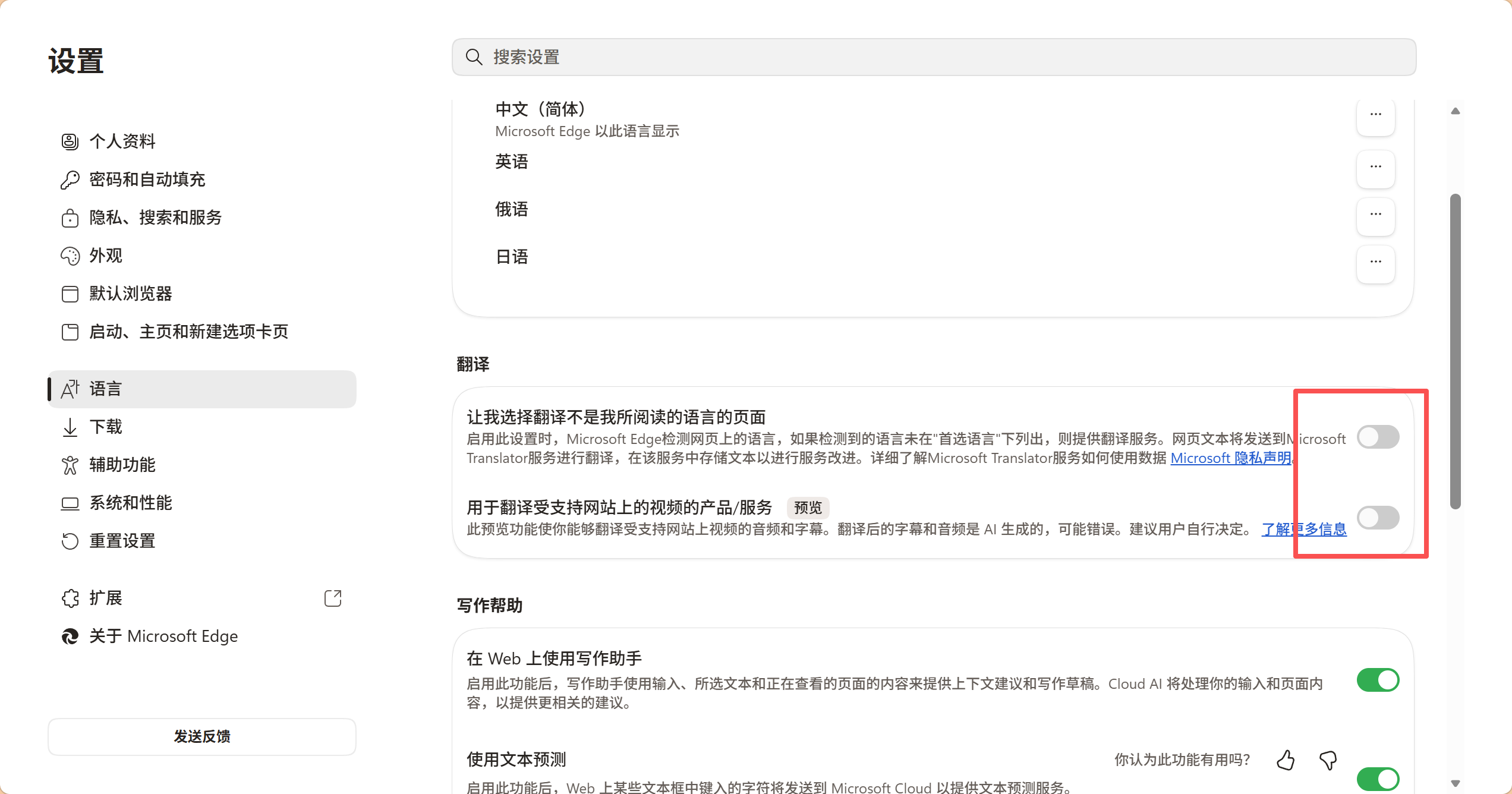Click the 预览 badge label
Image resolution: width=1512 pixels, height=794 pixels.
point(808,508)
